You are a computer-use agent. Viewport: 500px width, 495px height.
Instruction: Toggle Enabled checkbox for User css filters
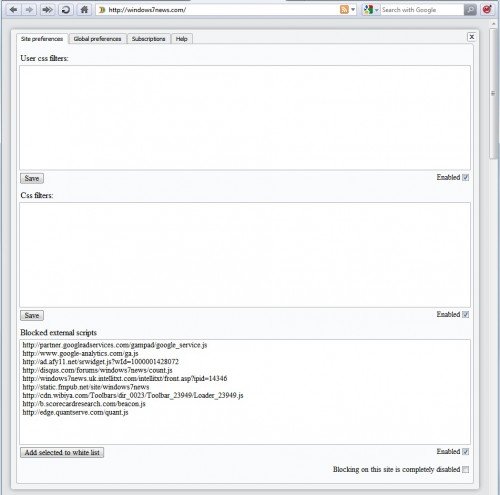[466, 177]
